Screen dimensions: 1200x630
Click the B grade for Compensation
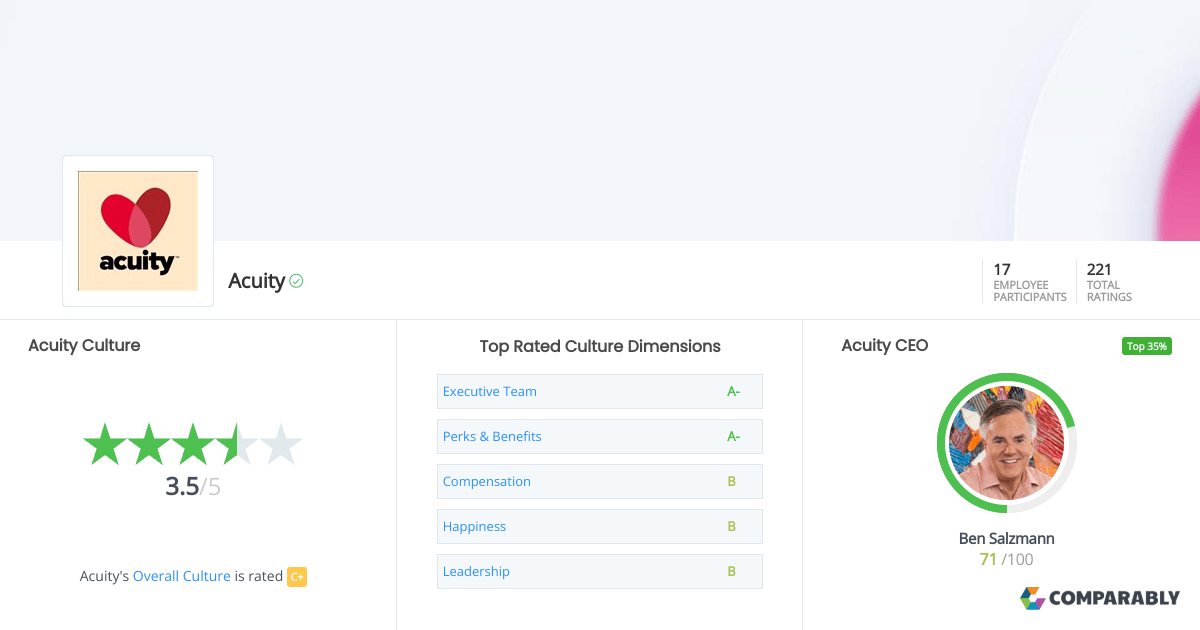pos(732,481)
